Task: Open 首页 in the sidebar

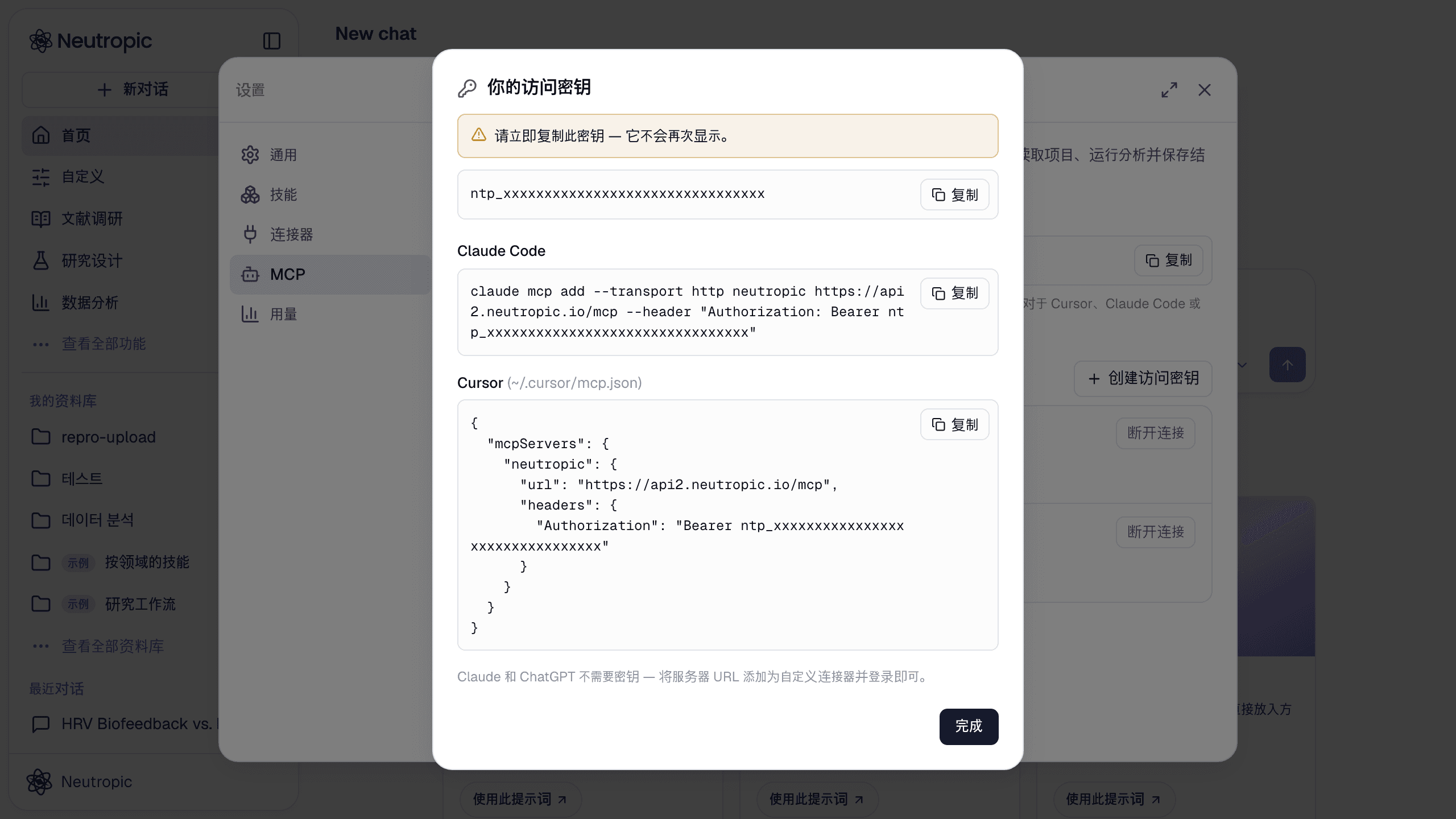Action: (121, 135)
